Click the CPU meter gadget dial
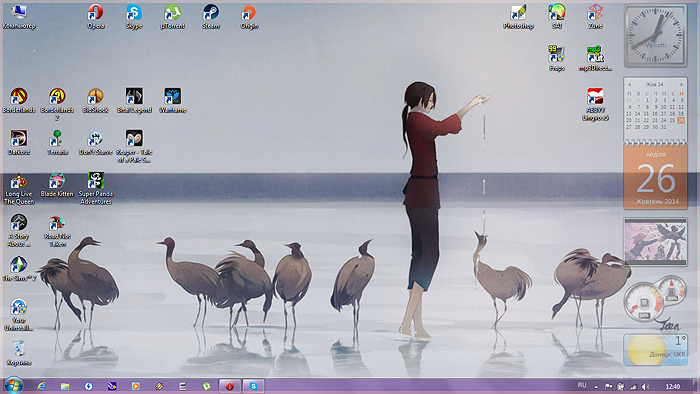 coord(643,302)
